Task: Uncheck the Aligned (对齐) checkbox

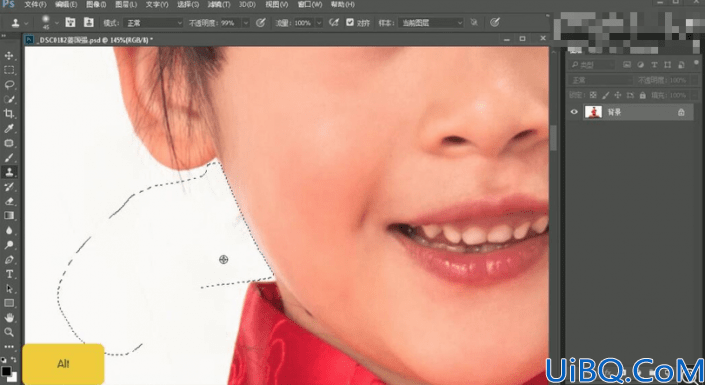Action: click(x=350, y=22)
